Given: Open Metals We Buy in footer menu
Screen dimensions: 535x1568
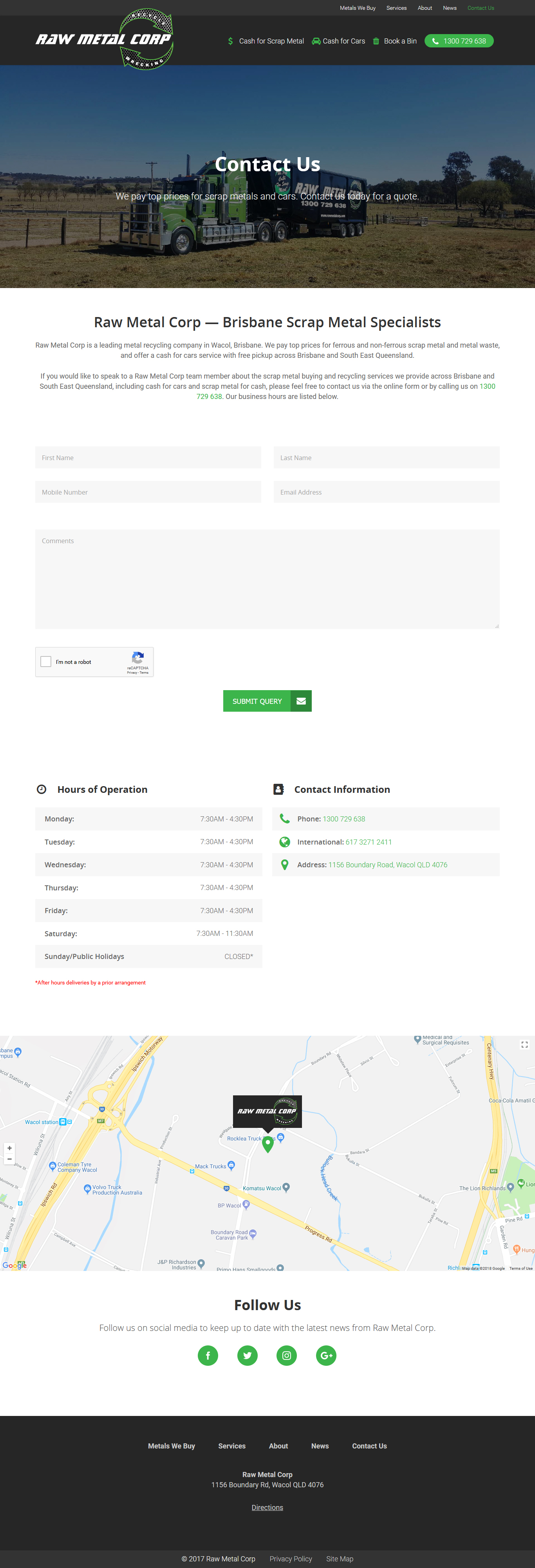Looking at the screenshot, I should pyautogui.click(x=172, y=1446).
